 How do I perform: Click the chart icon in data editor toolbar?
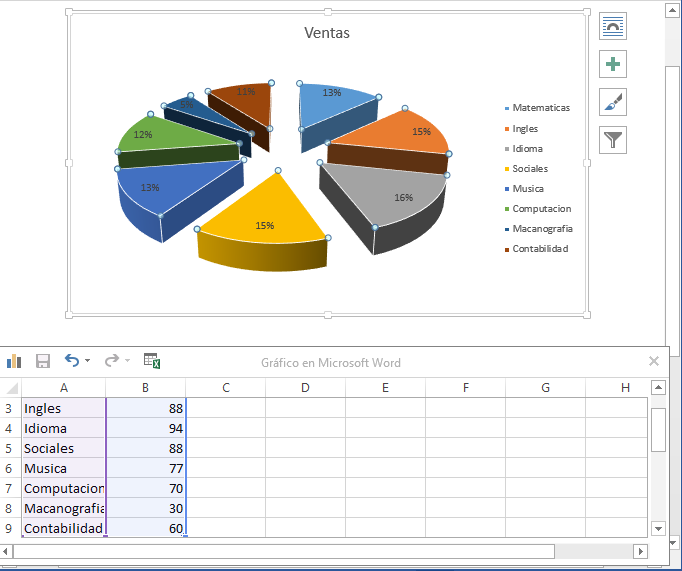pos(14,361)
